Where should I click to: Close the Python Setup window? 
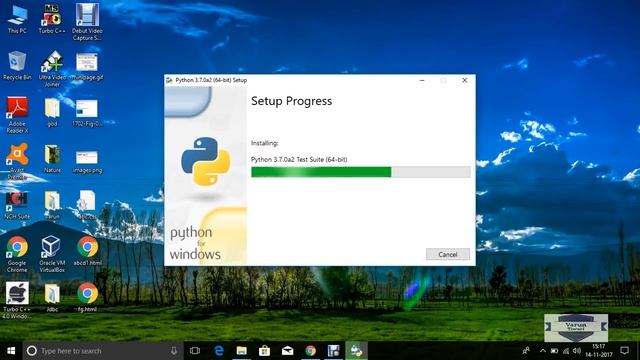click(x=464, y=80)
